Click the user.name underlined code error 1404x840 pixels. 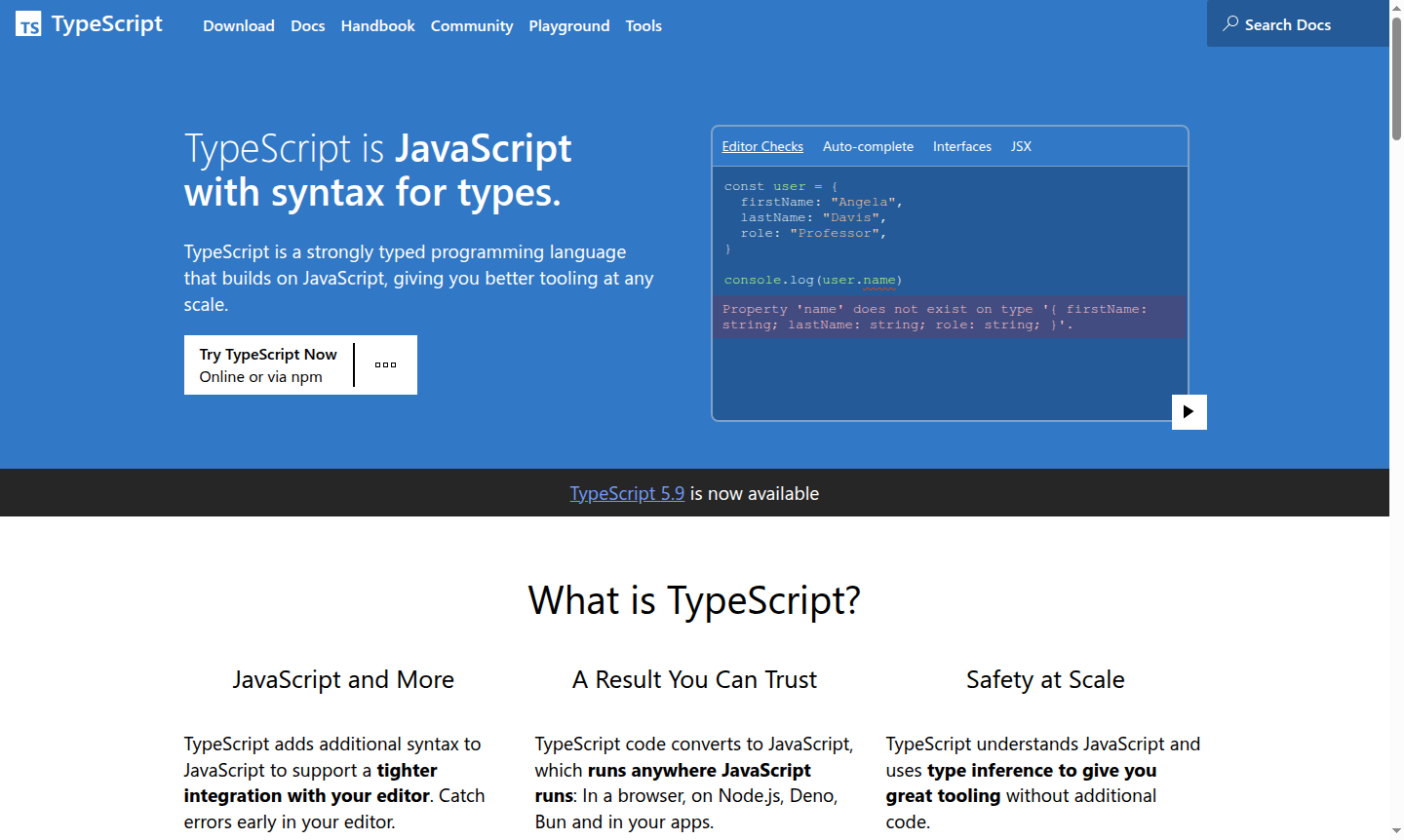tap(877, 280)
